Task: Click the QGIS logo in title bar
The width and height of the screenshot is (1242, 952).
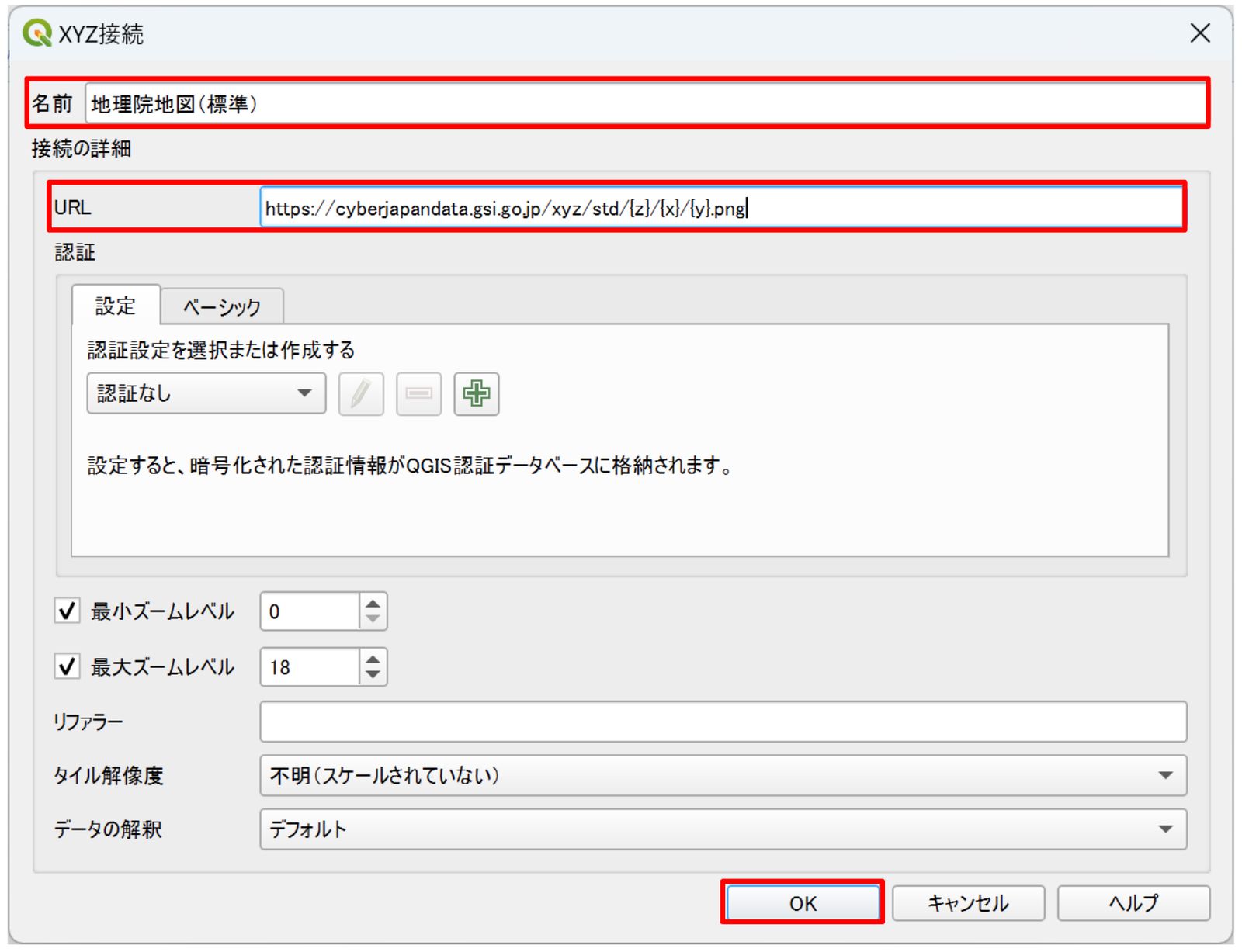Action: pyautogui.click(x=36, y=33)
